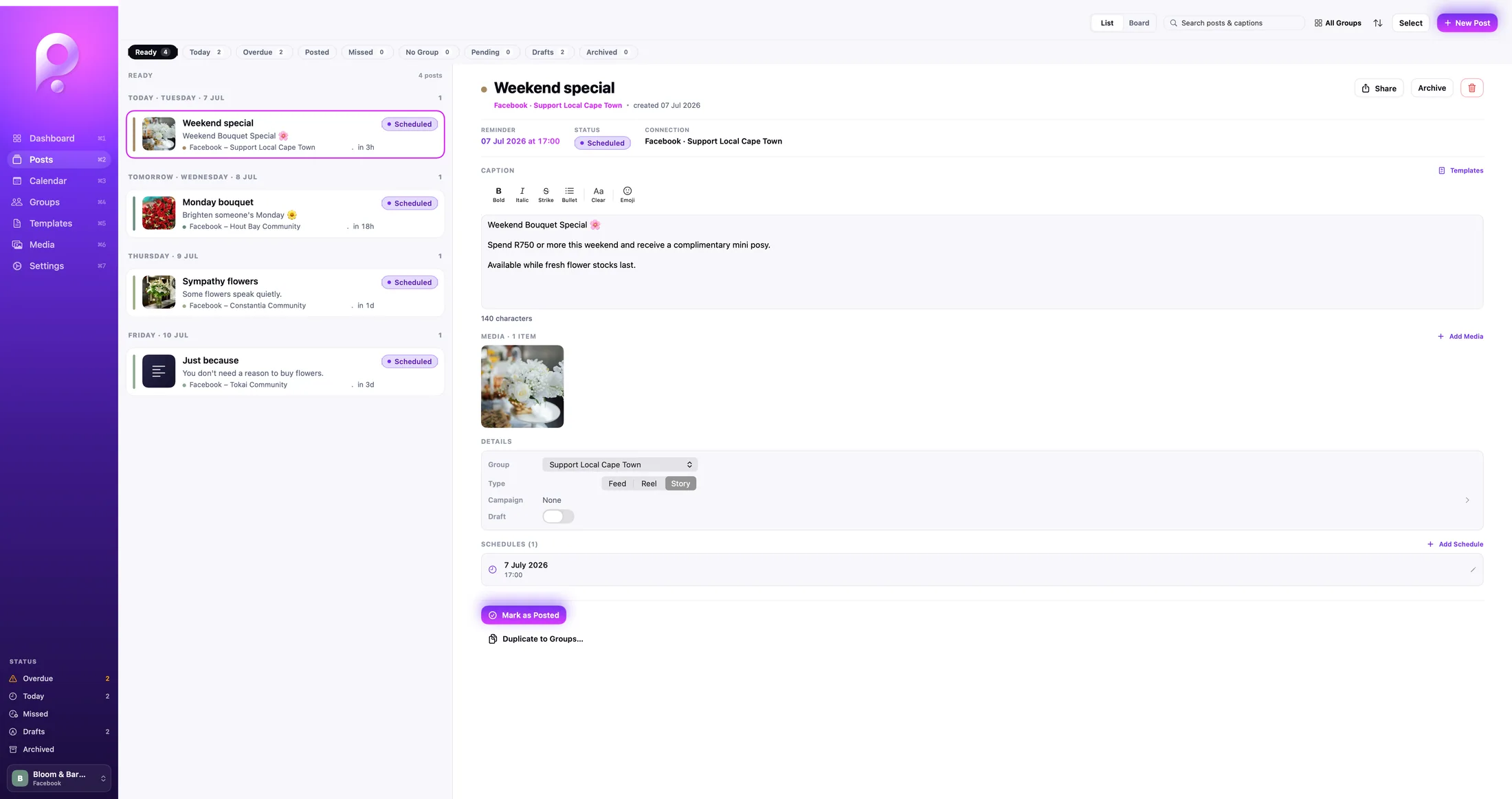
Task: Open caption Templates link
Action: (x=1460, y=170)
